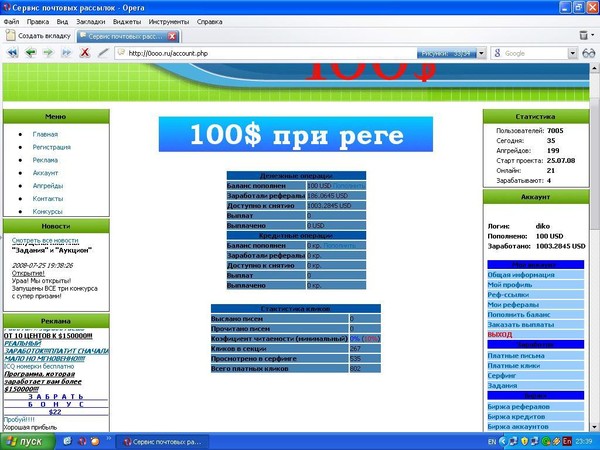
Task: Click the 'Апгрейды' sidebar link
Action: pos(47,186)
